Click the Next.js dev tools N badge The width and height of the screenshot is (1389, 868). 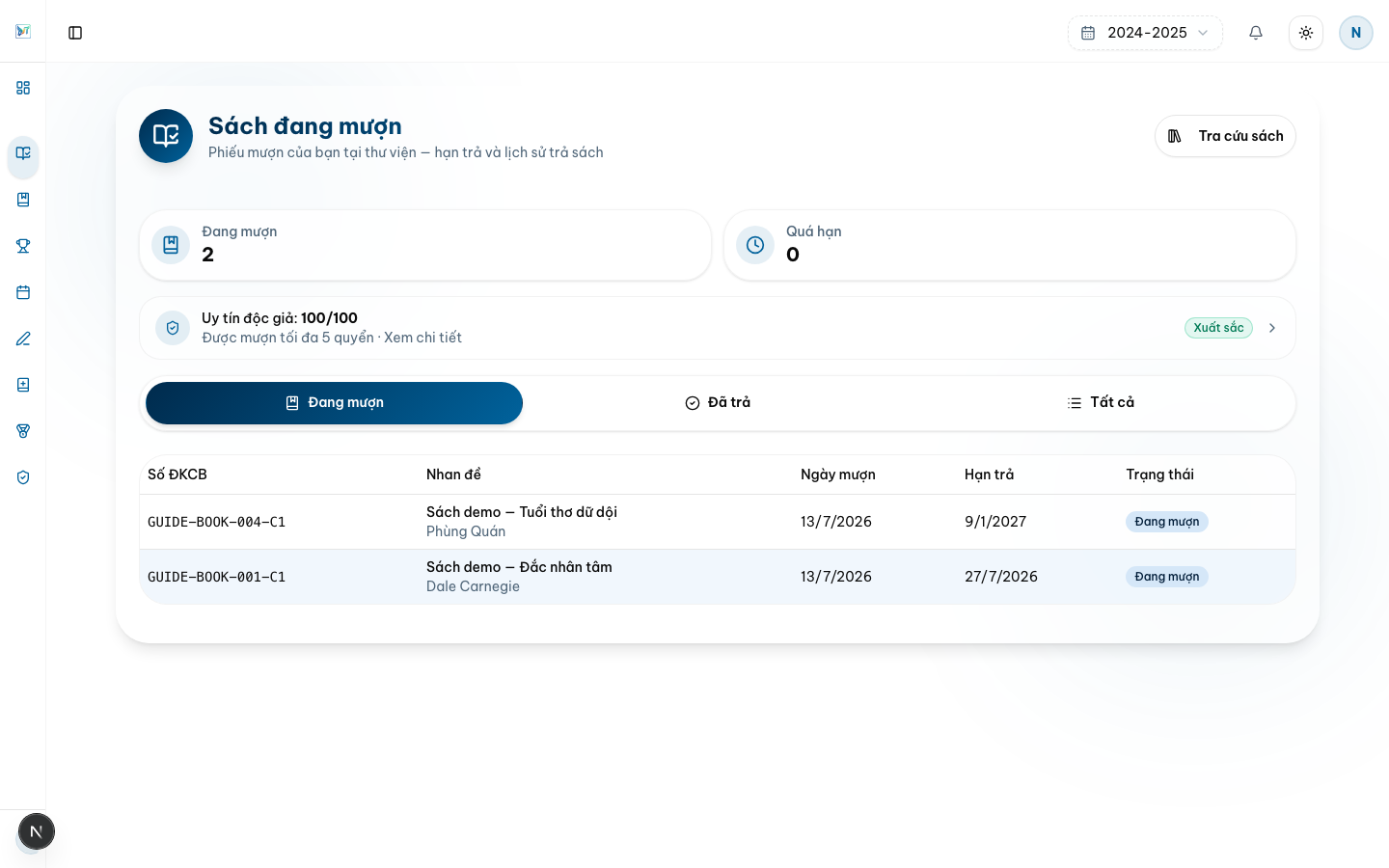(x=37, y=831)
